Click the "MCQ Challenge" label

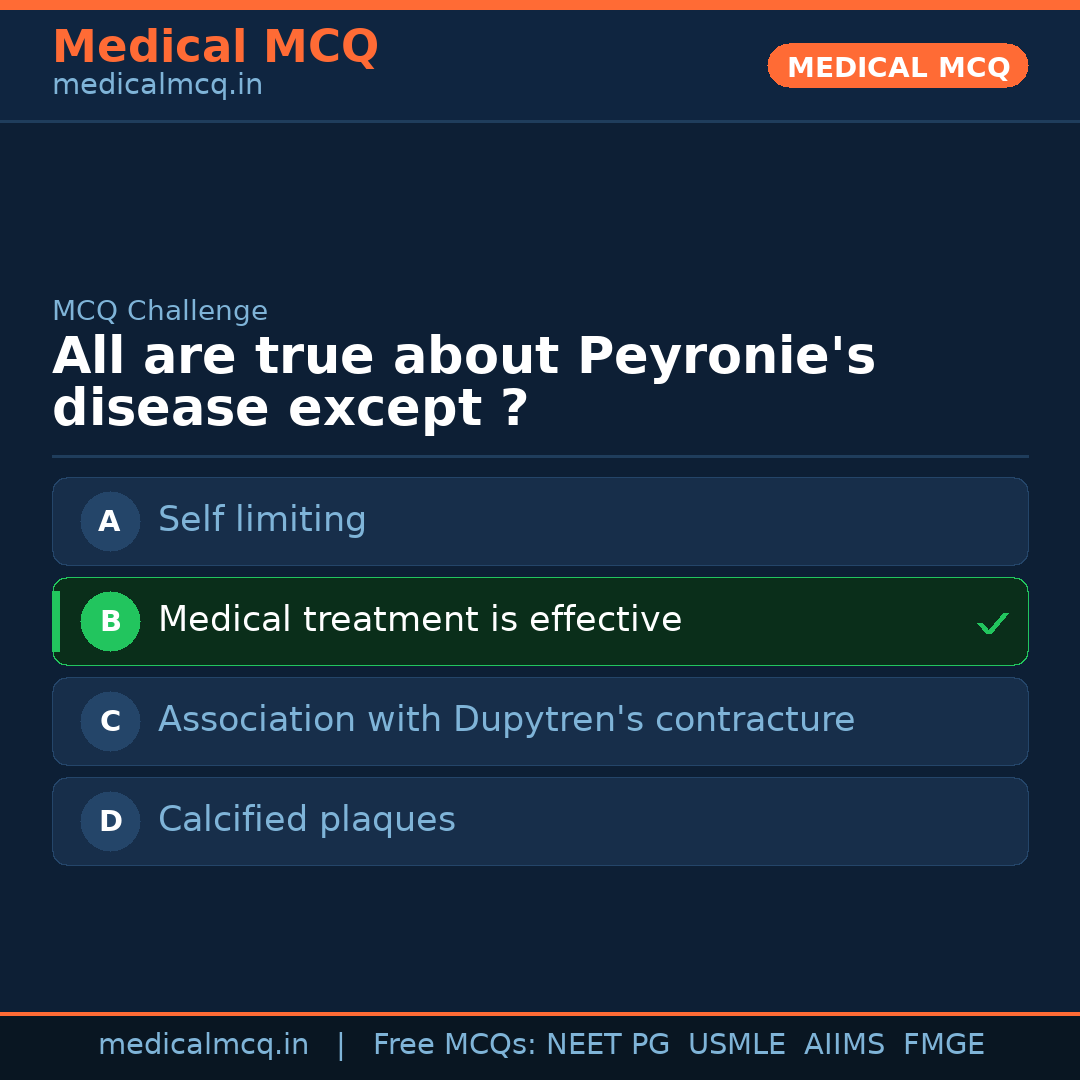point(160,311)
